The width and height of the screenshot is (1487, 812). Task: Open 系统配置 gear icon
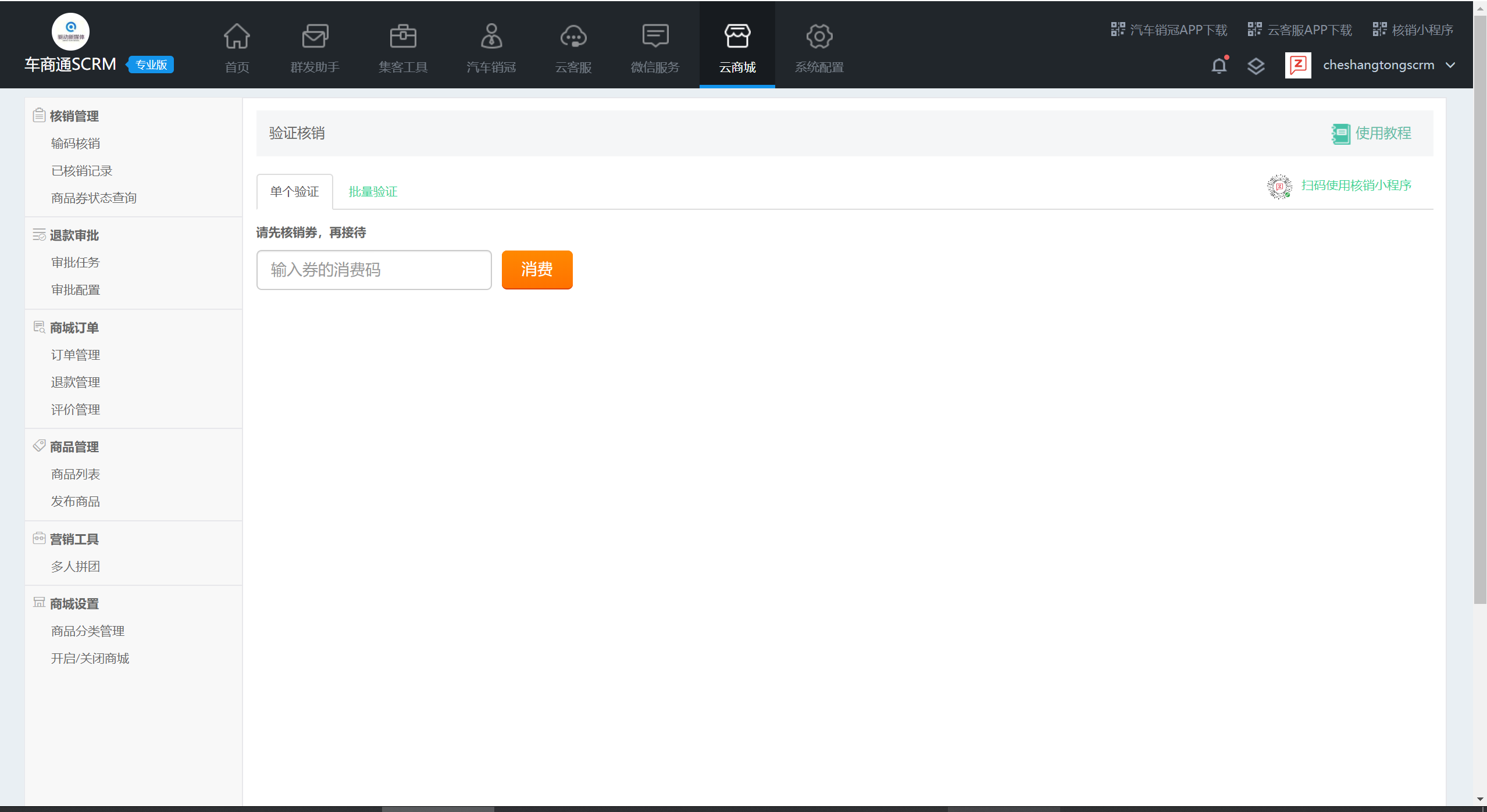click(819, 37)
